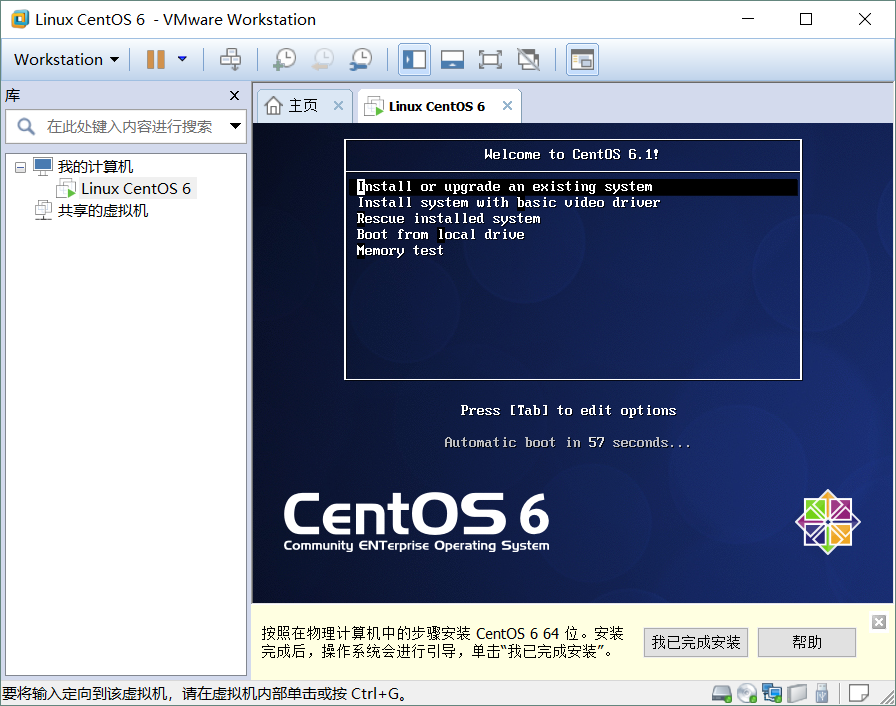This screenshot has width=896, height=706.
Task: Select 'Rescue installed system' boot option
Action: 449,219
